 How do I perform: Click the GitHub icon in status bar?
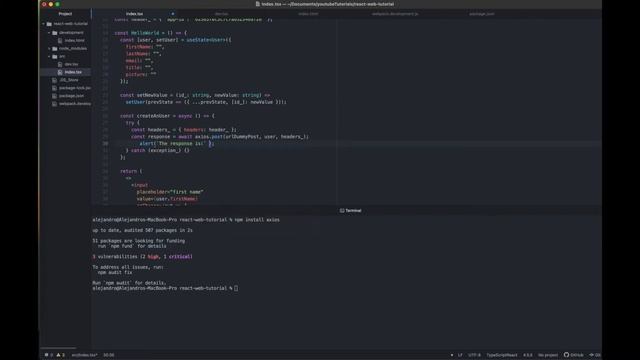point(567,355)
